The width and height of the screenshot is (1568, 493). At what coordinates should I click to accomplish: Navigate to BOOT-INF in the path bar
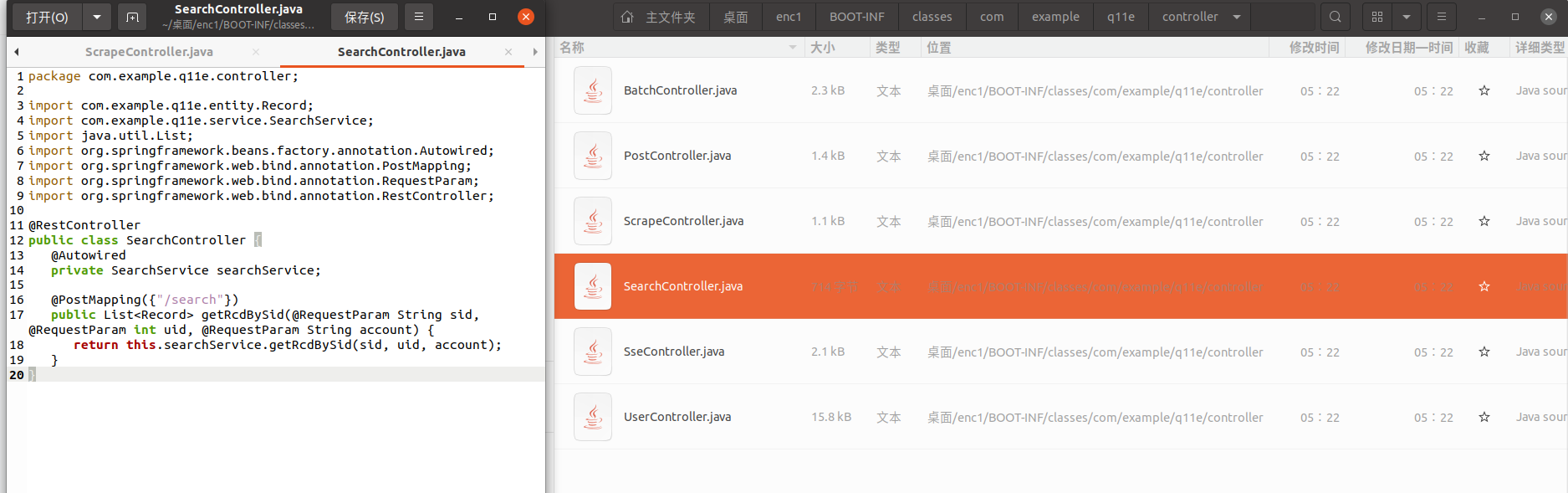pos(857,17)
